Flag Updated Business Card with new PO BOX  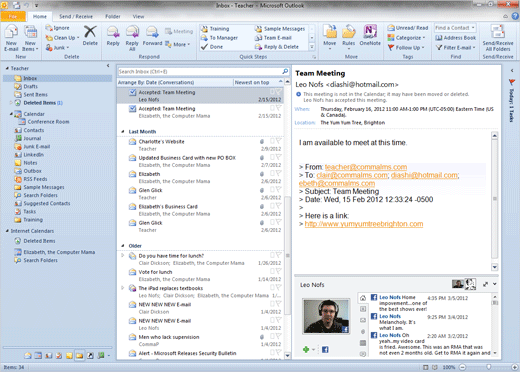tap(279, 157)
